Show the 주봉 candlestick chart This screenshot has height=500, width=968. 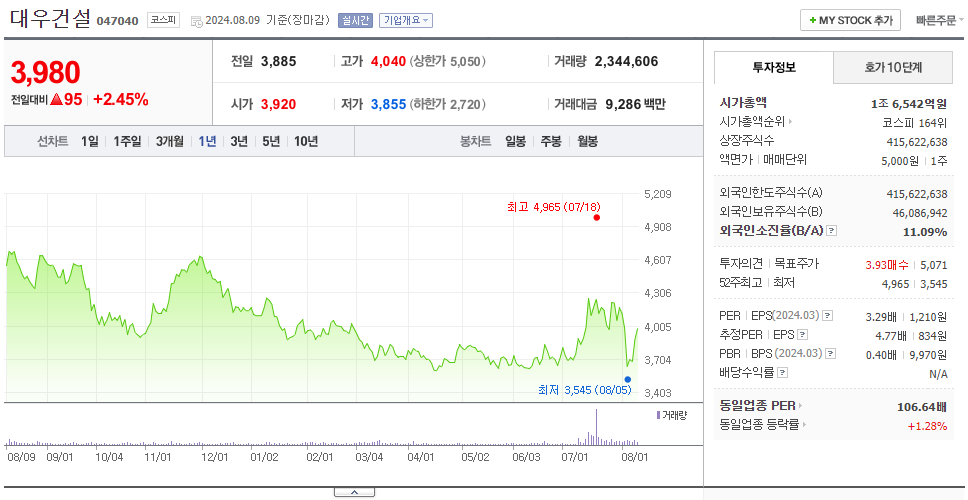(x=551, y=141)
